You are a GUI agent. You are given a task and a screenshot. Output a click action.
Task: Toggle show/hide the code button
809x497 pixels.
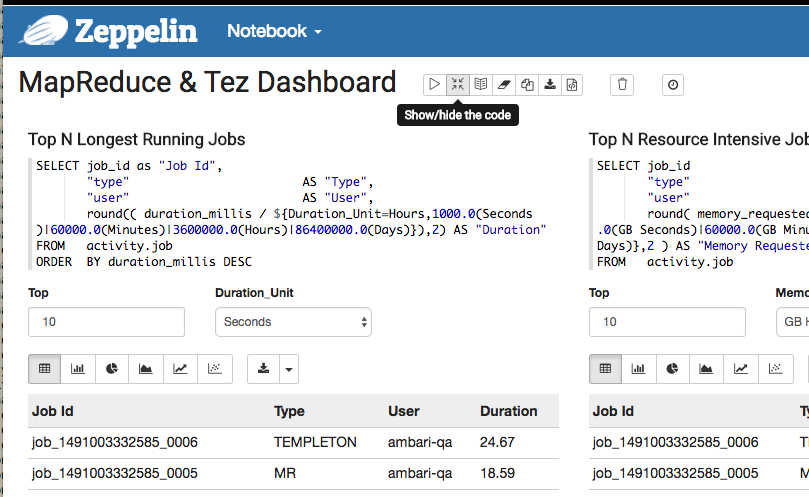tap(457, 85)
